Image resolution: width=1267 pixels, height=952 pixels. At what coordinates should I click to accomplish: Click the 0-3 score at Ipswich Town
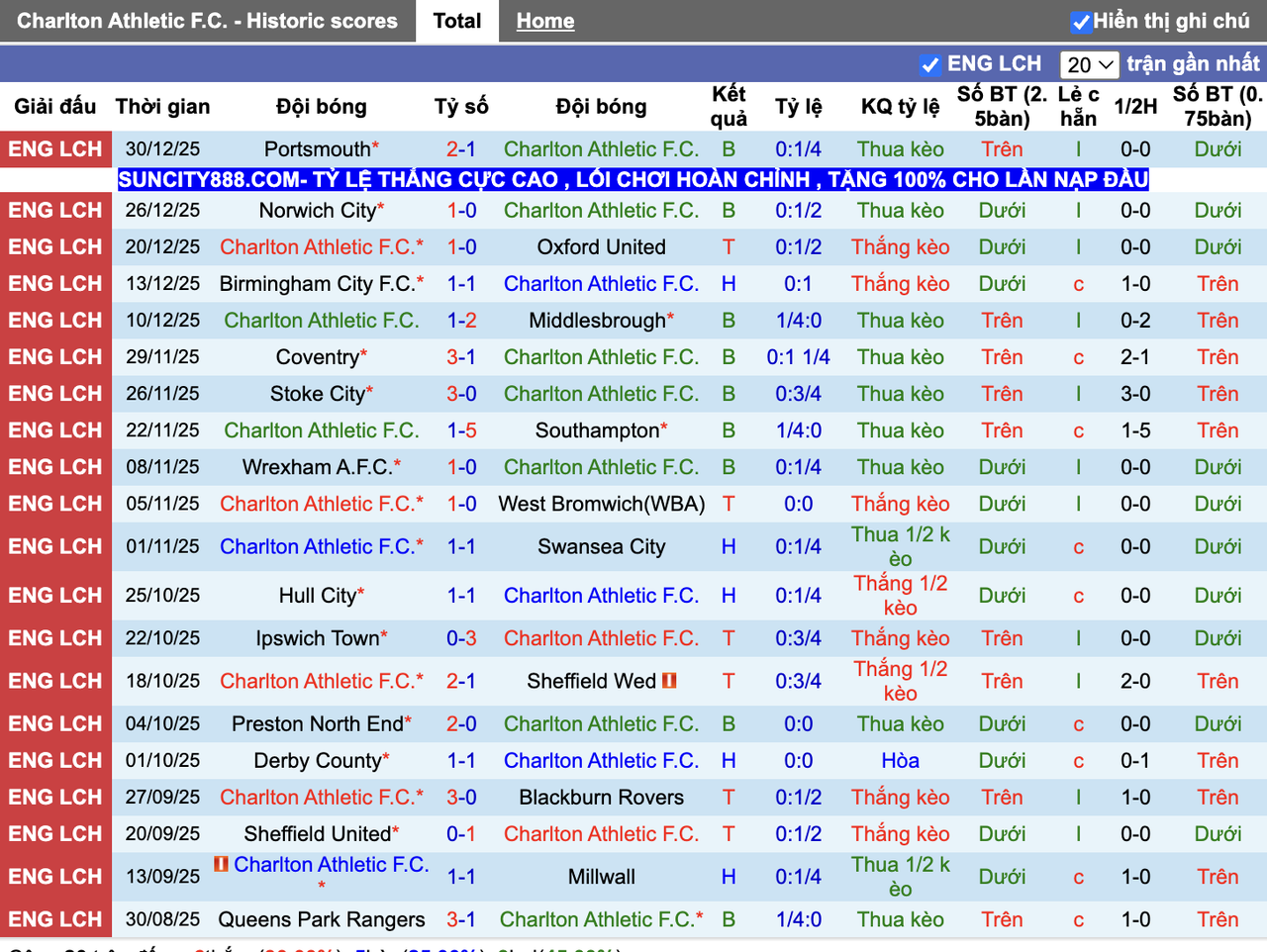[x=461, y=638]
